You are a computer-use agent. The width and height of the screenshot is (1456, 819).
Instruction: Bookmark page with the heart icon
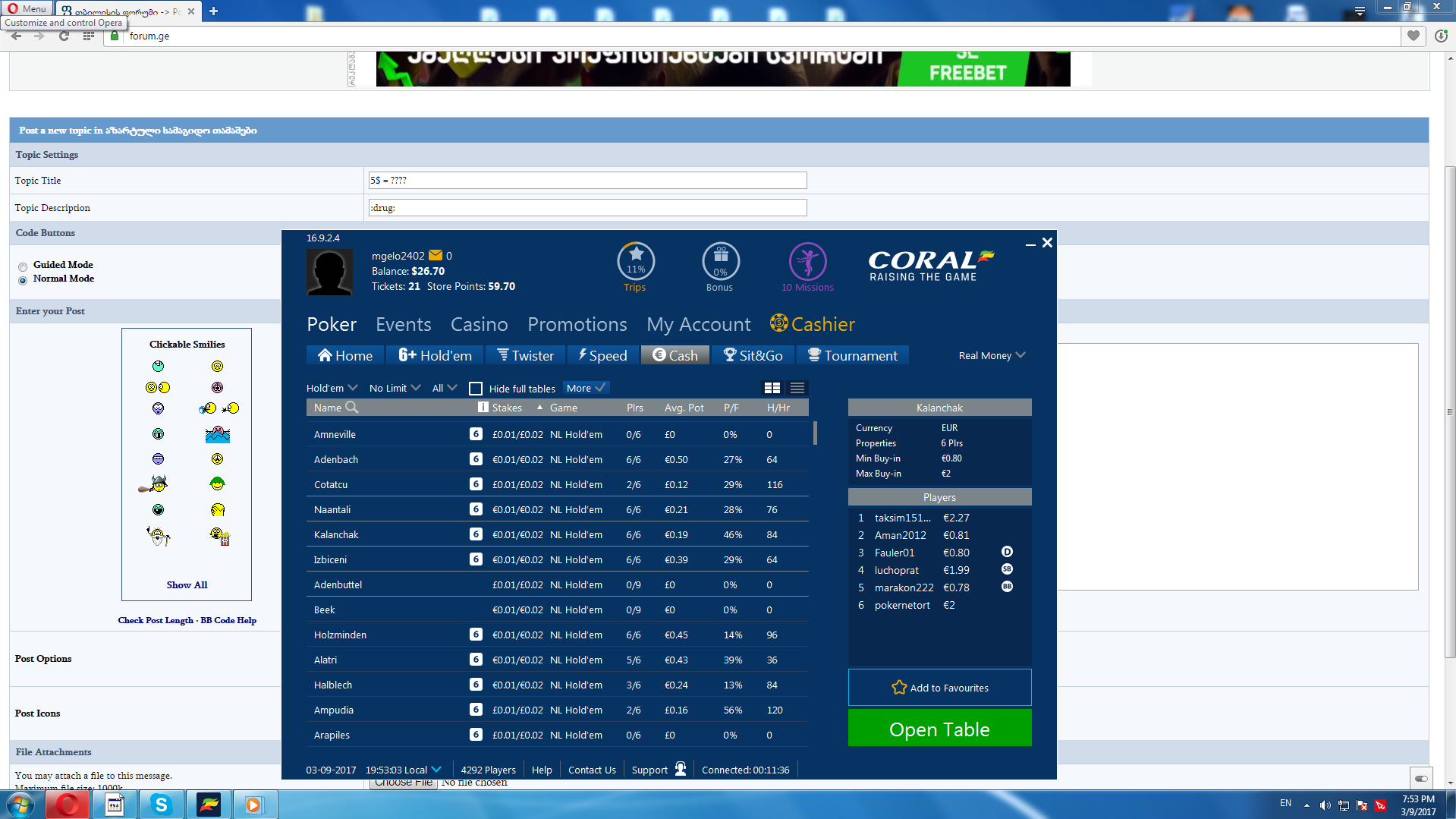tap(1413, 36)
